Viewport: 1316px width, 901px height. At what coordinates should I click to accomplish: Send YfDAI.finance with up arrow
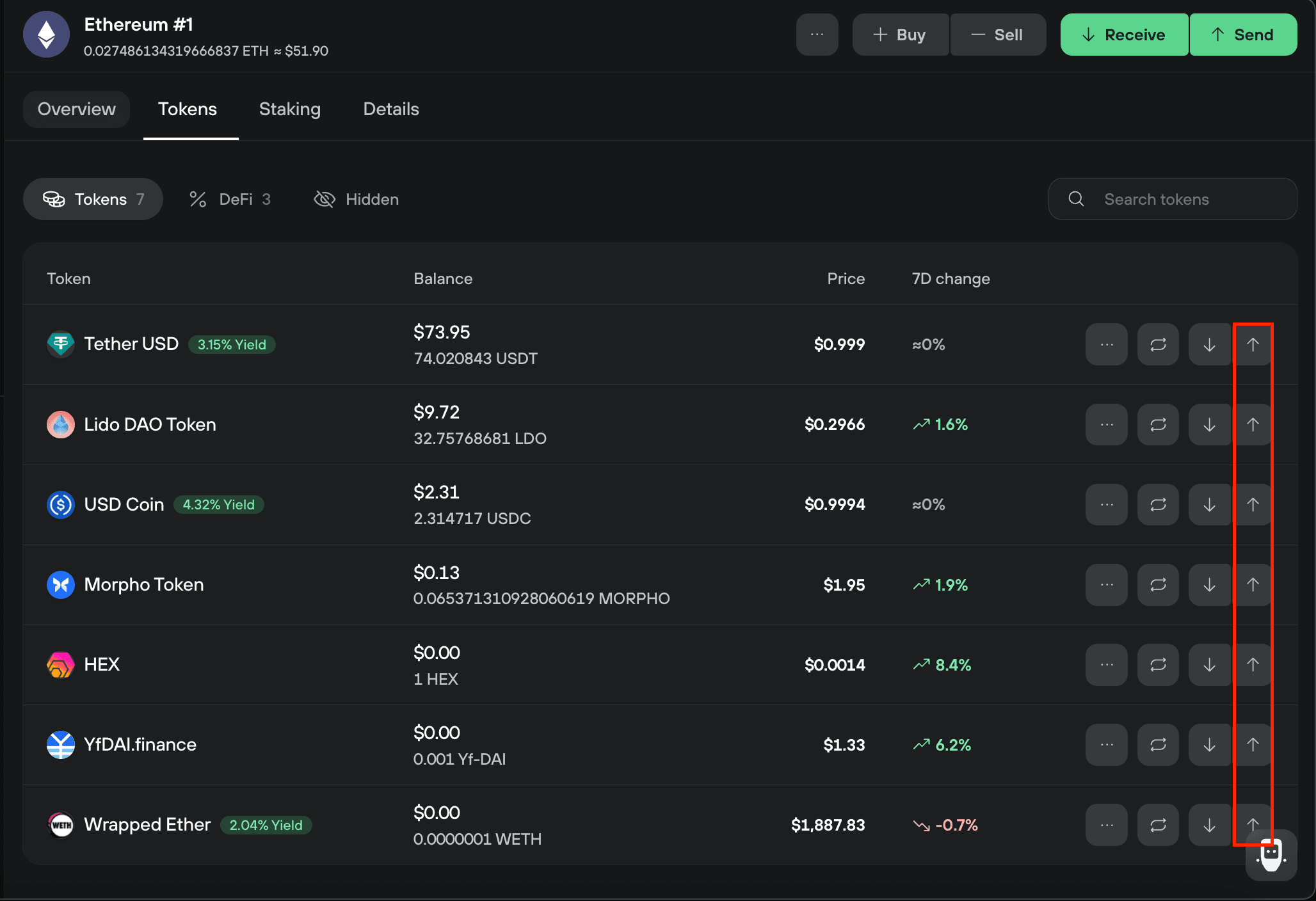point(1253,744)
